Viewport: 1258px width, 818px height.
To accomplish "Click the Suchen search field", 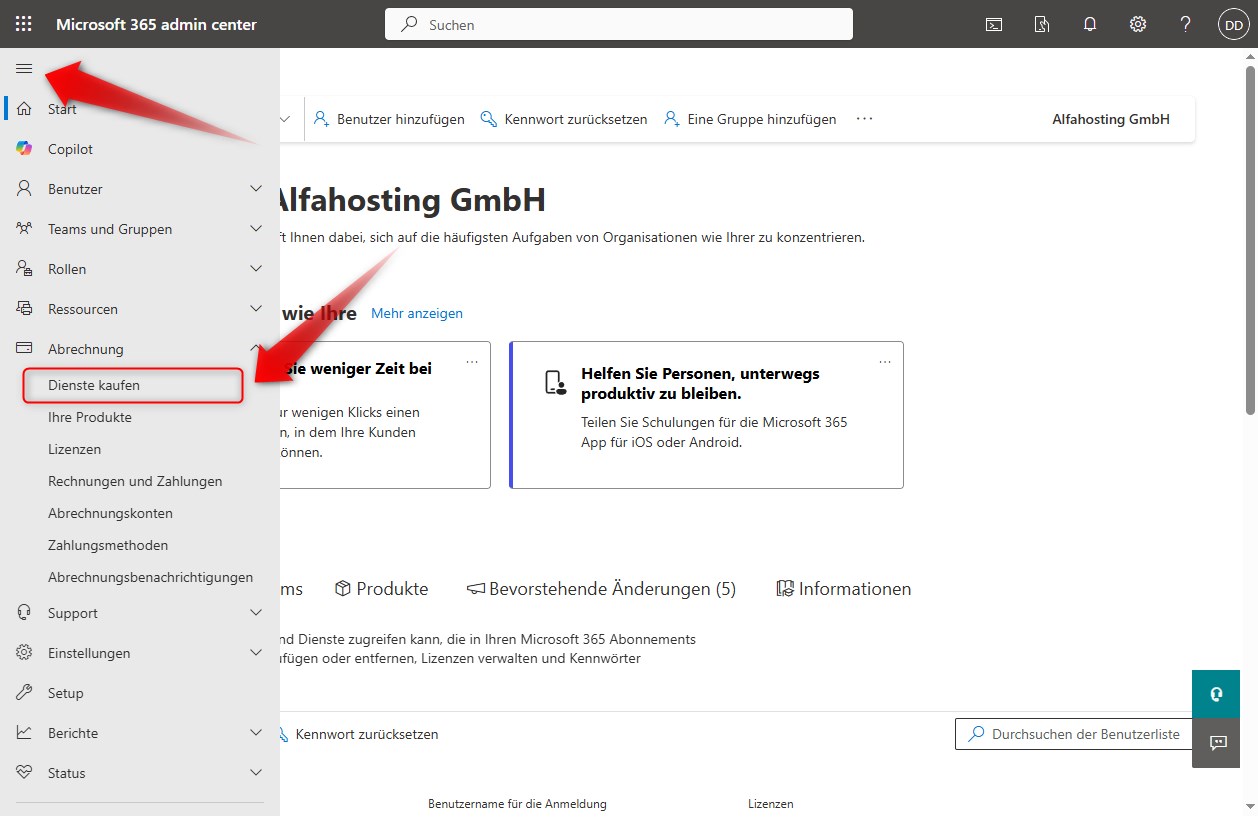I will (619, 24).
